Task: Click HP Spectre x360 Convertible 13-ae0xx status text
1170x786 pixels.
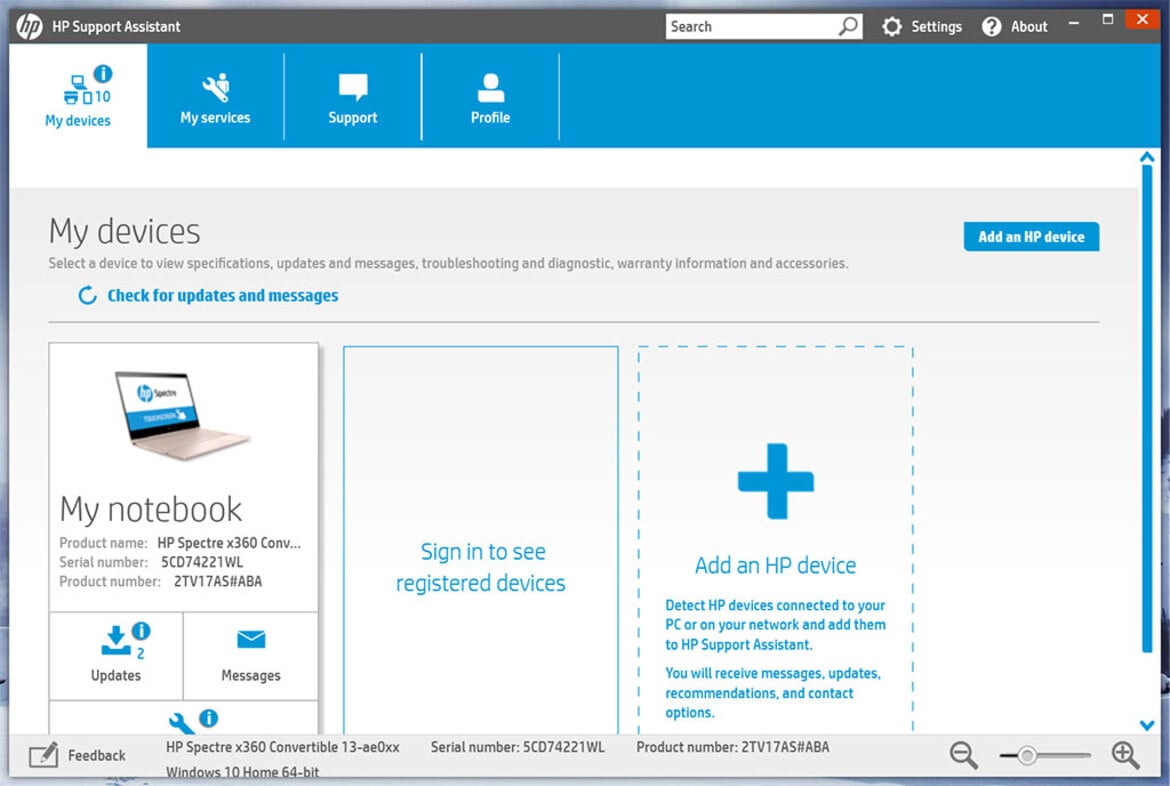Action: pyautogui.click(x=283, y=747)
